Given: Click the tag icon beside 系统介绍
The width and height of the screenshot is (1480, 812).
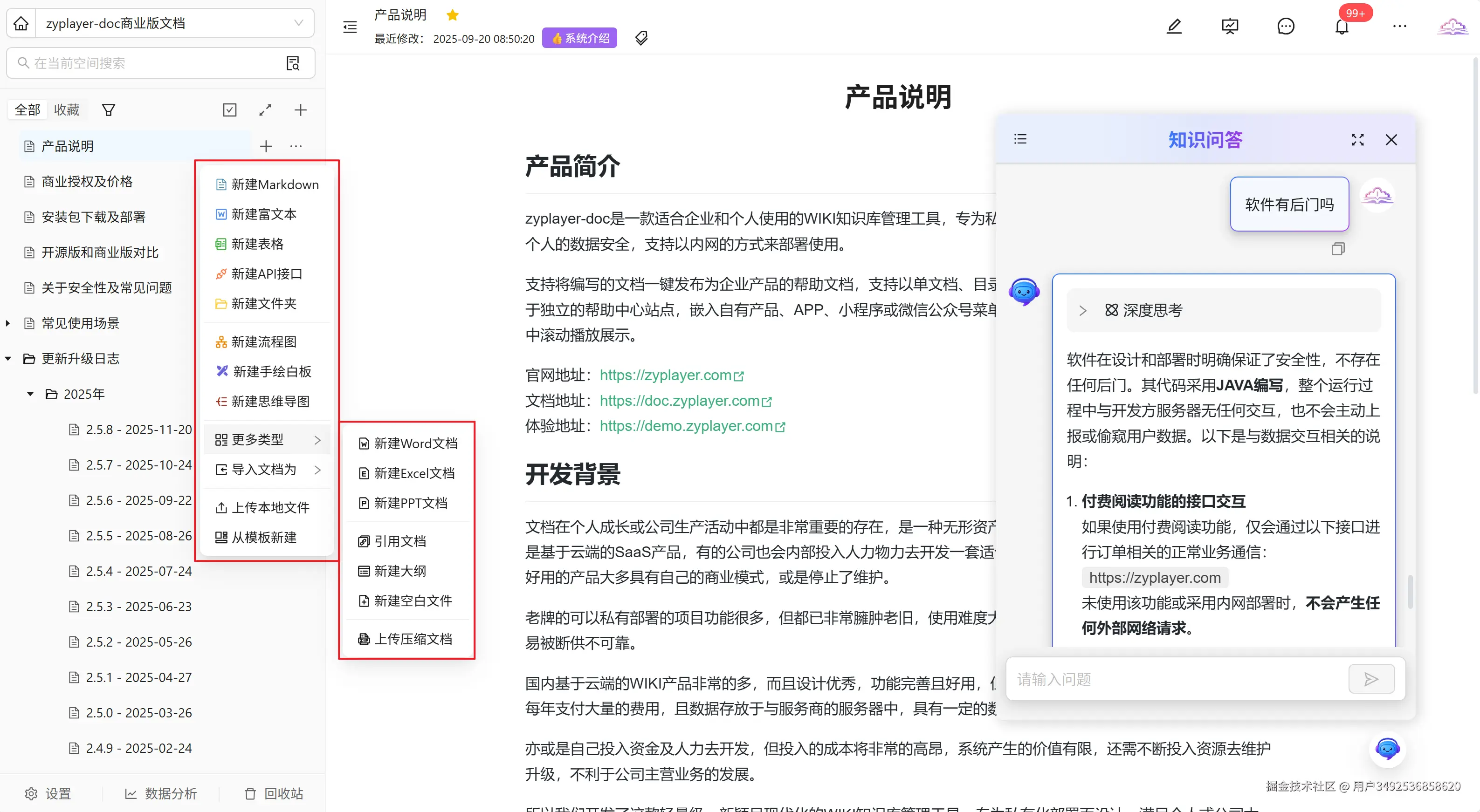Looking at the screenshot, I should (x=641, y=39).
